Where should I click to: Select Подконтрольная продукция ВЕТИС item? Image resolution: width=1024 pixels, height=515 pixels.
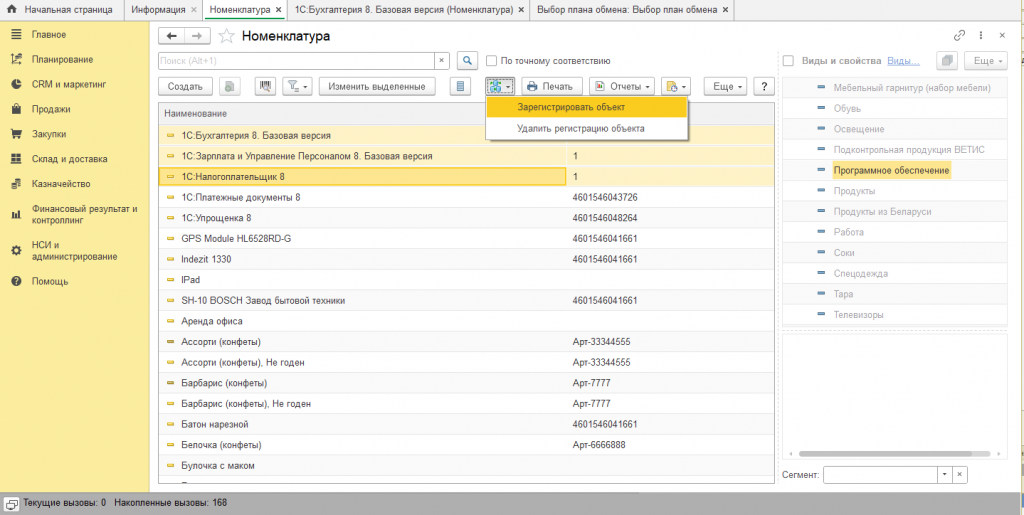pyautogui.click(x=909, y=149)
